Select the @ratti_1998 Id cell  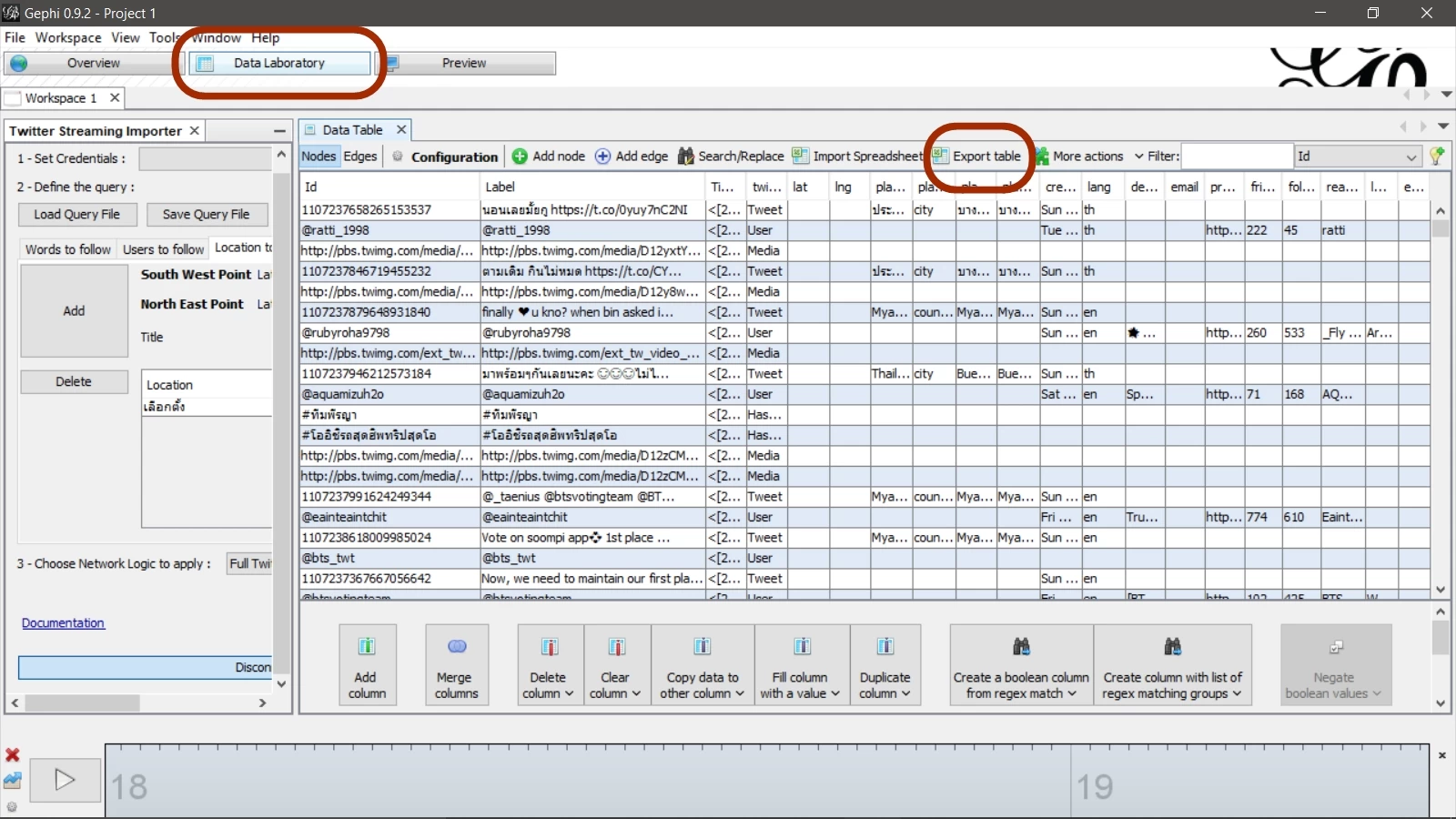(x=389, y=230)
